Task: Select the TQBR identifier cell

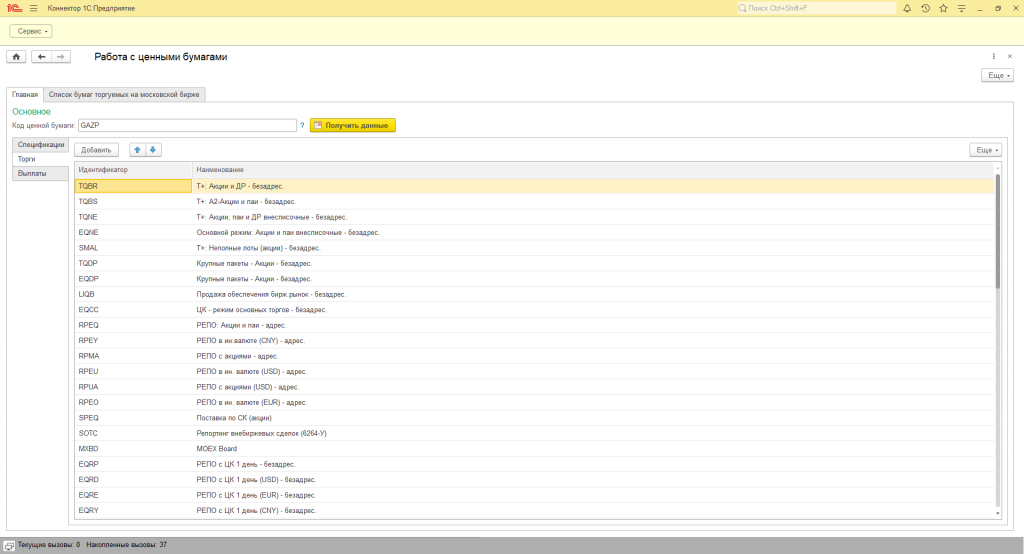Action: pyautogui.click(x=133, y=186)
